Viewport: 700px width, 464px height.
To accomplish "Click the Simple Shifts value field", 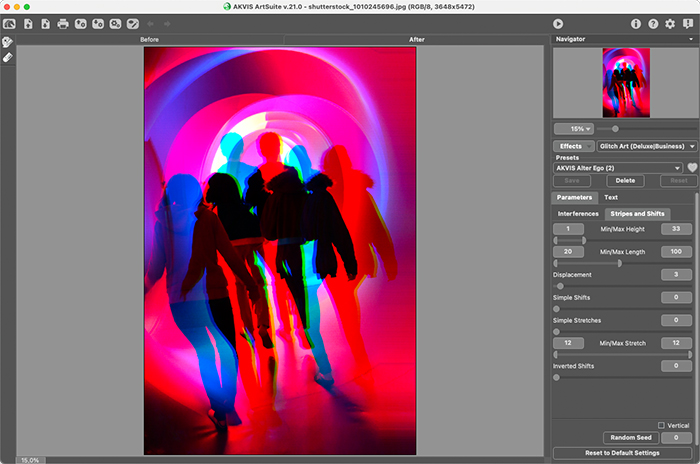I will pos(676,298).
